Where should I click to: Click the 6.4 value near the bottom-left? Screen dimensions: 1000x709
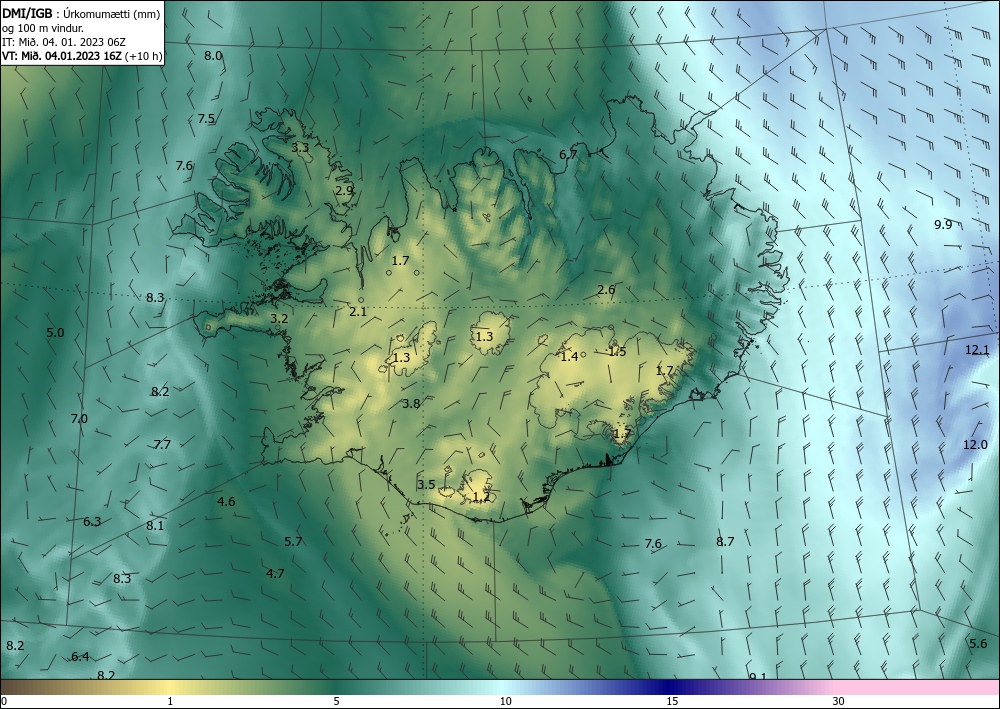80,656
